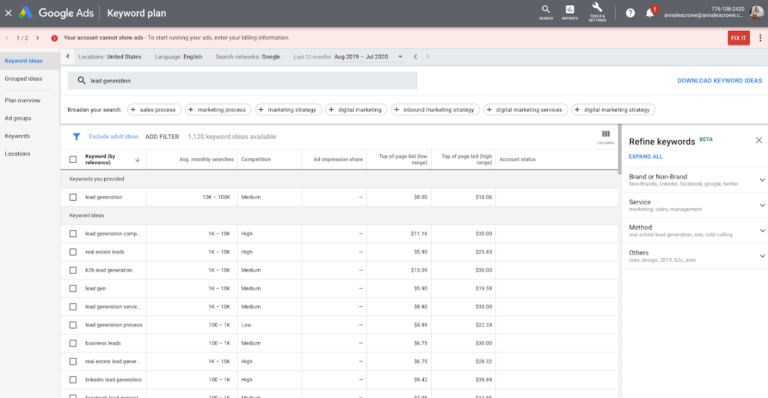Sort by Competition column header
This screenshot has width=768, height=398.
(256, 160)
